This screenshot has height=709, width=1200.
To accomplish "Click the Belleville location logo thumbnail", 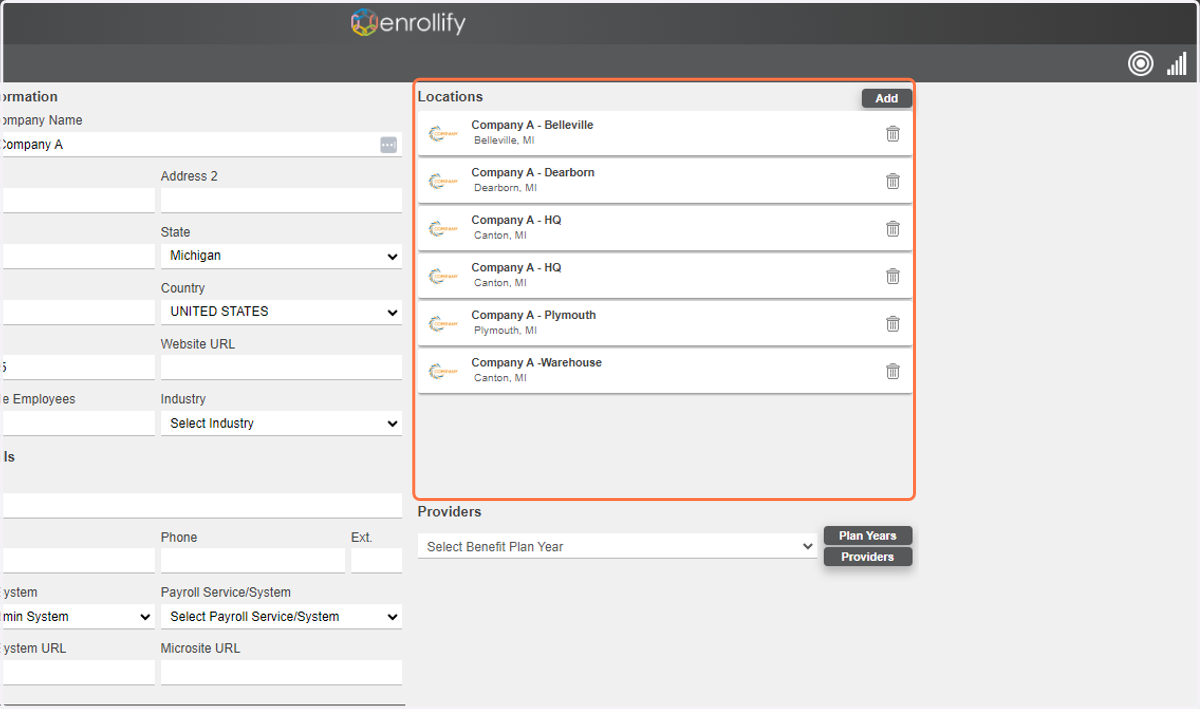I will coord(443,133).
